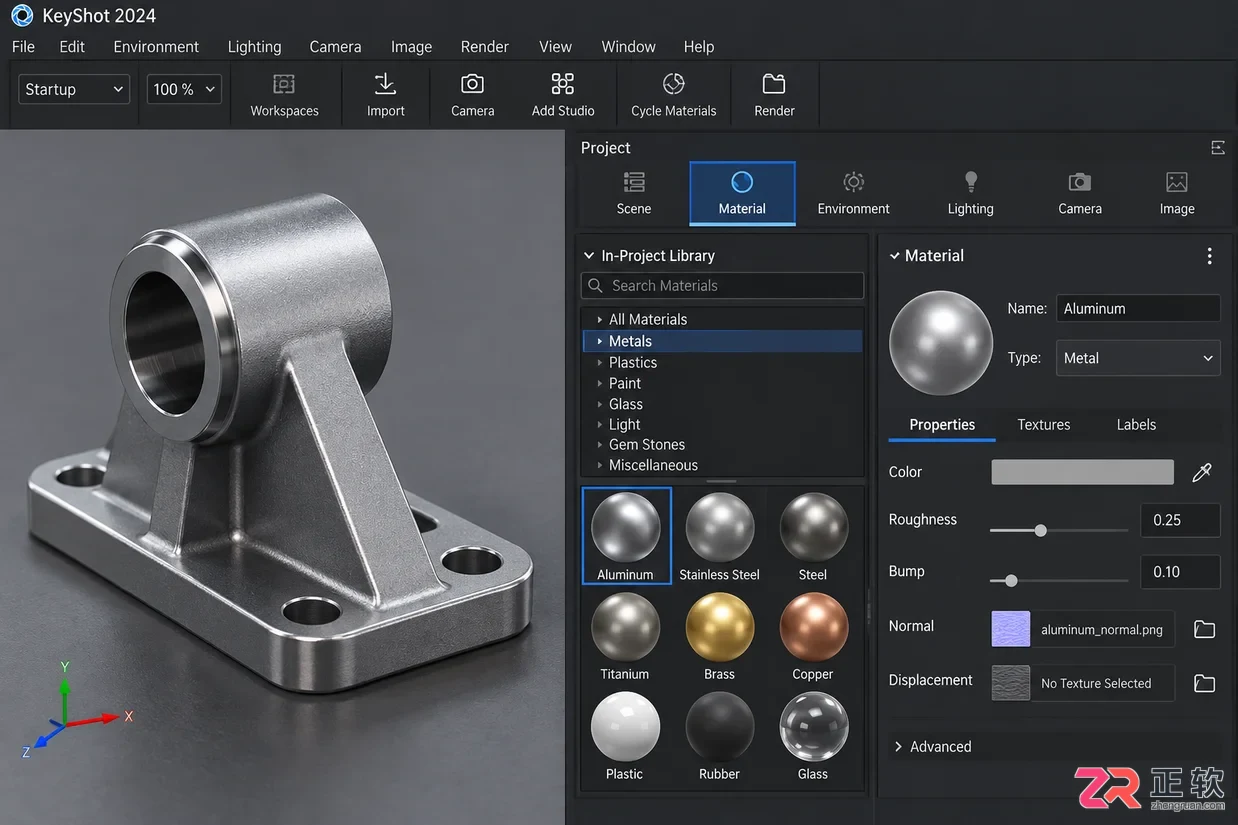The image size is (1238, 825).
Task: Select the Glass material thumbnail
Action: [813, 727]
